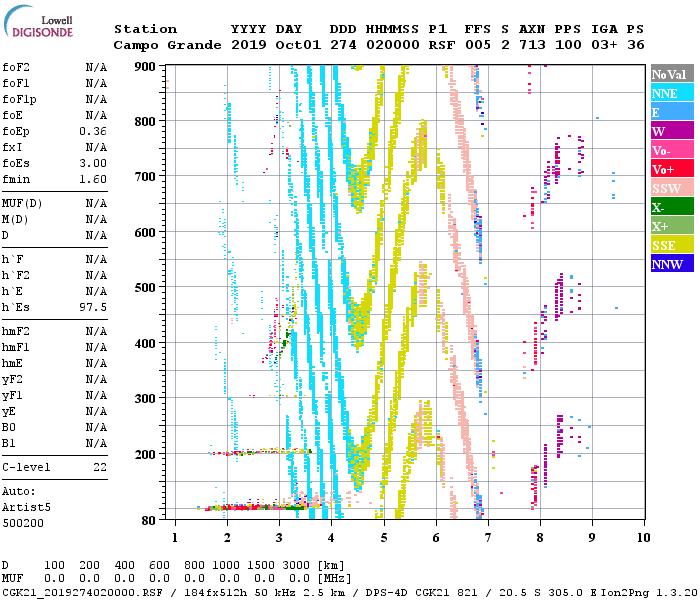Click the 3000 km distance entry
This screenshot has width=700, height=600.
(296, 565)
